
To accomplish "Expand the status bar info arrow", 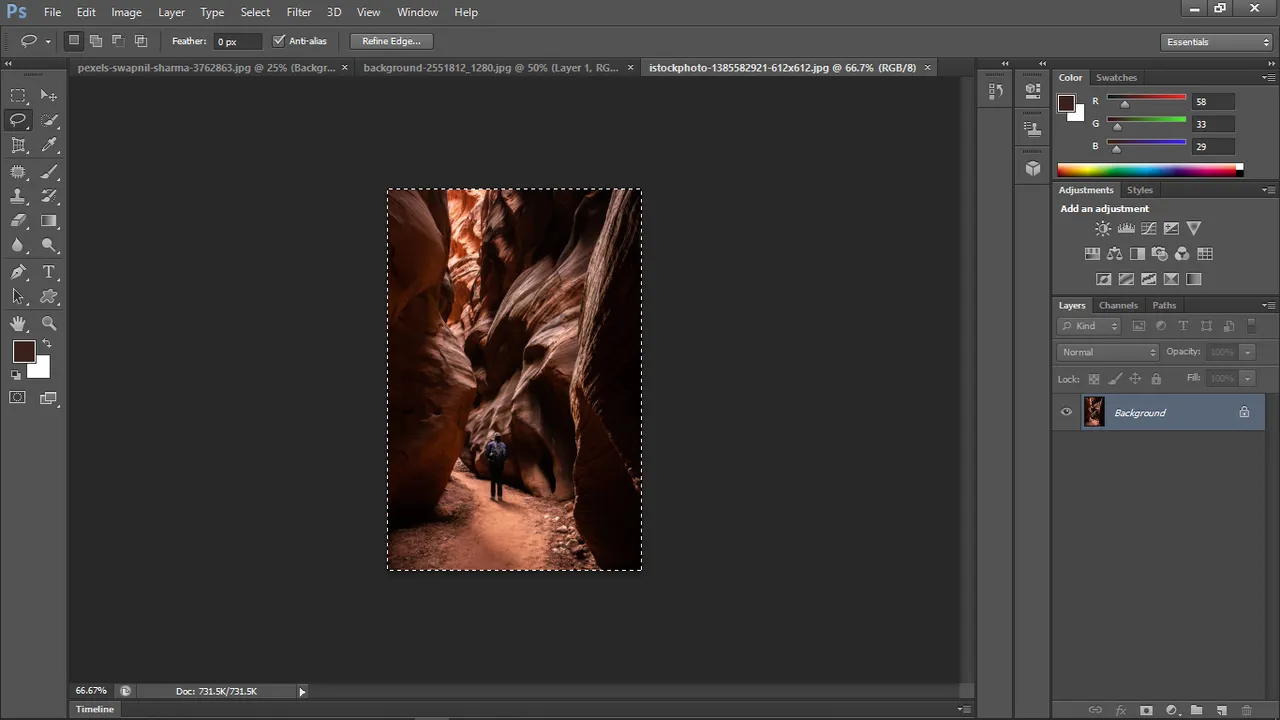I will tap(302, 691).
